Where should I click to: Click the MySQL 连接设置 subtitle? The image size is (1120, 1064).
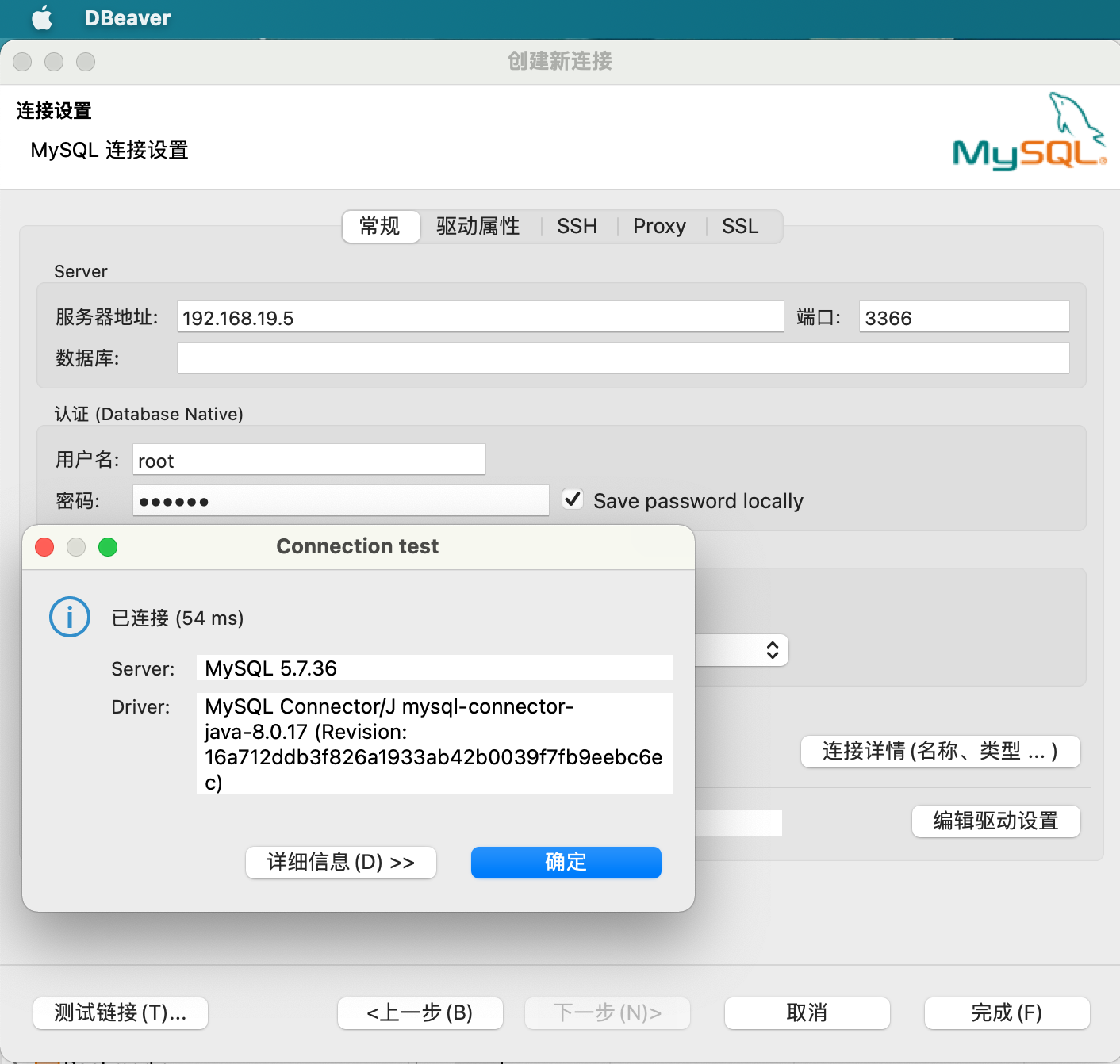(109, 150)
